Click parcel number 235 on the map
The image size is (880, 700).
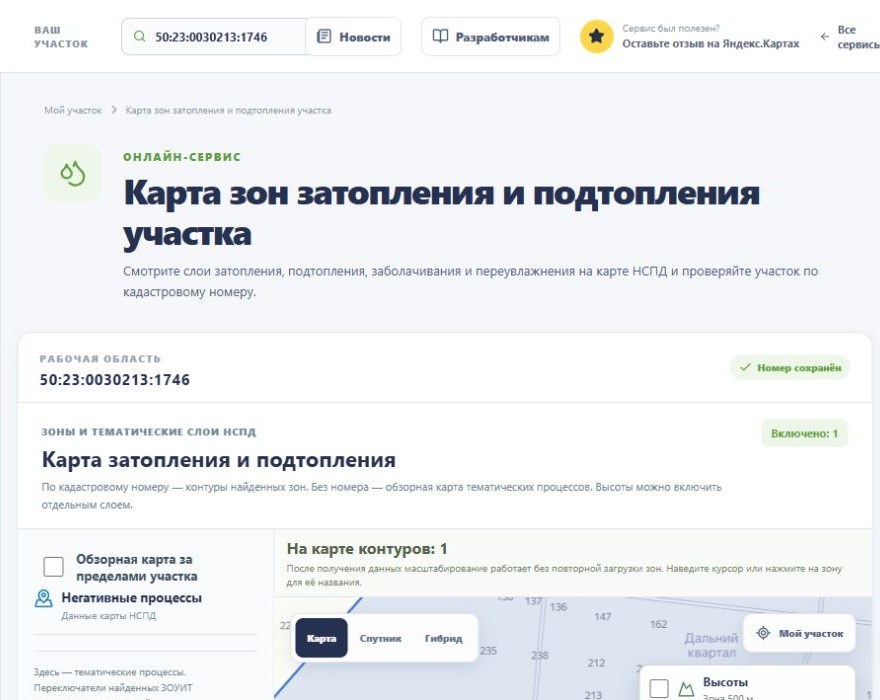tap(488, 651)
